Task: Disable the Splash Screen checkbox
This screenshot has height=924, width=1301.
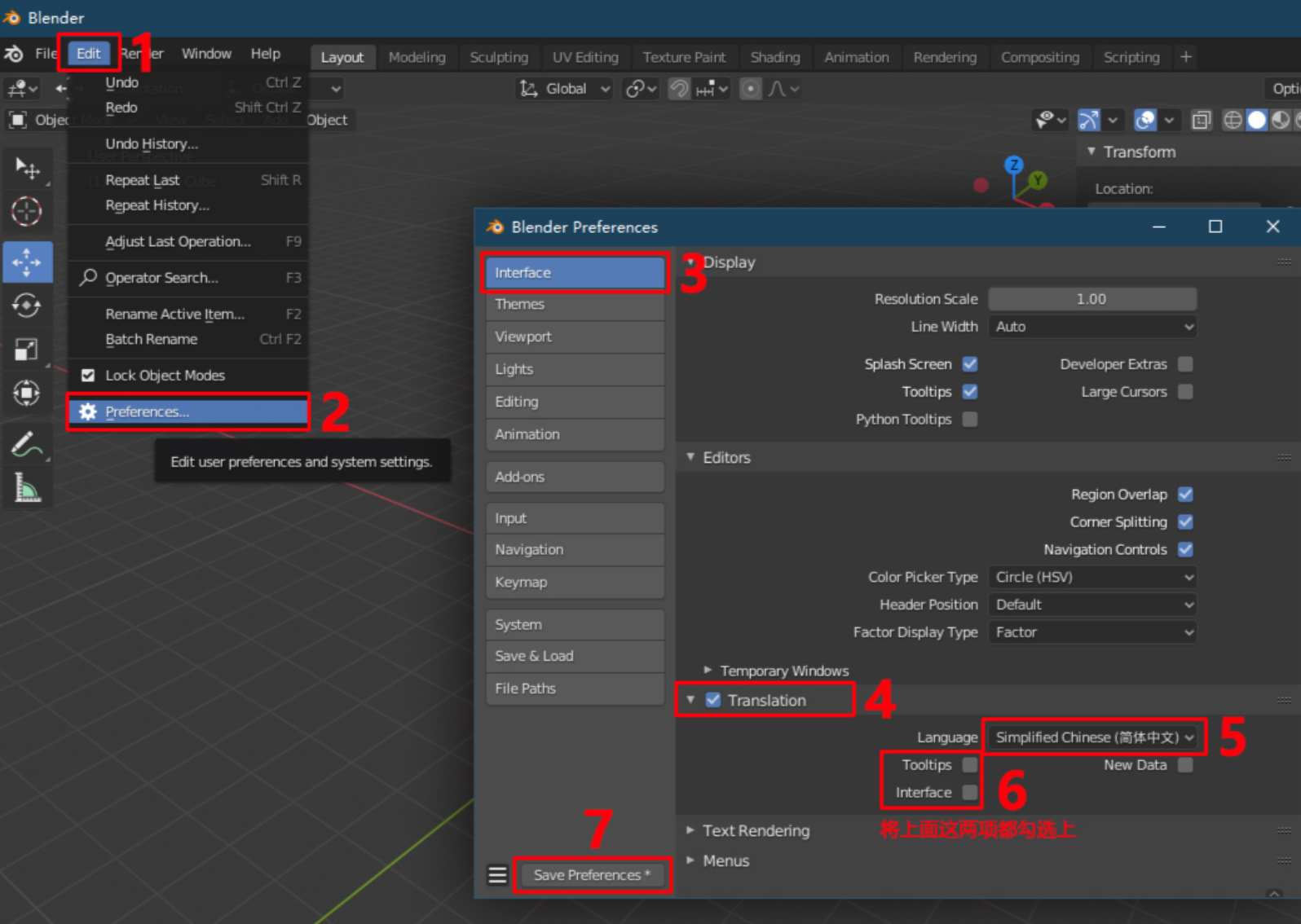Action: click(970, 364)
